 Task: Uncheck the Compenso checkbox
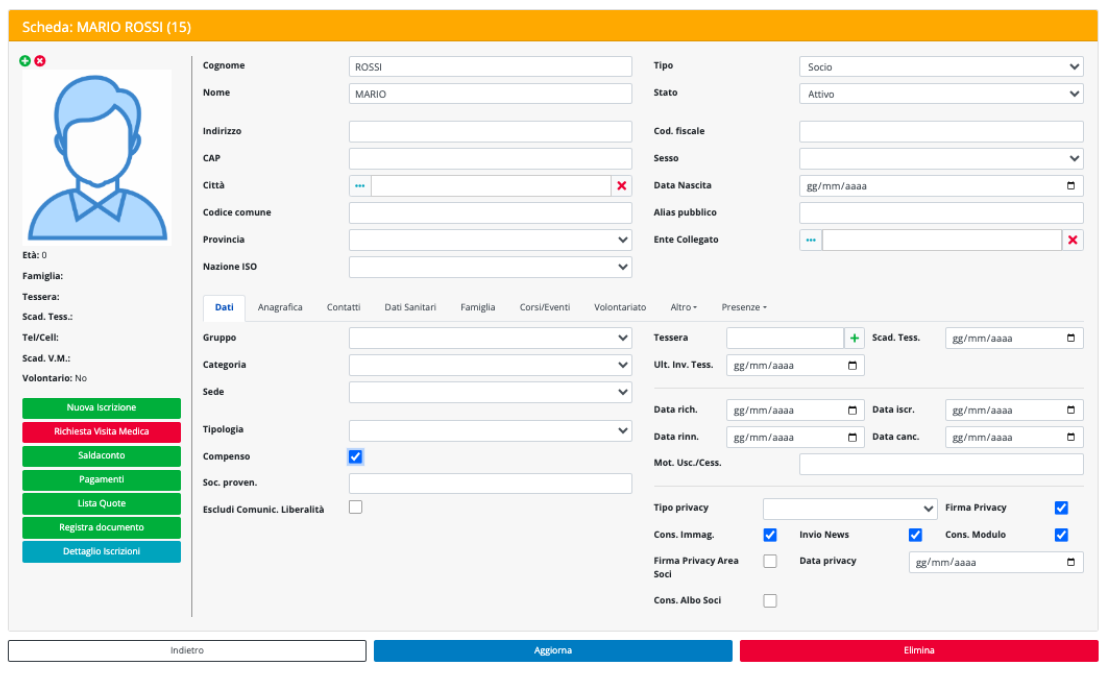[356, 457]
